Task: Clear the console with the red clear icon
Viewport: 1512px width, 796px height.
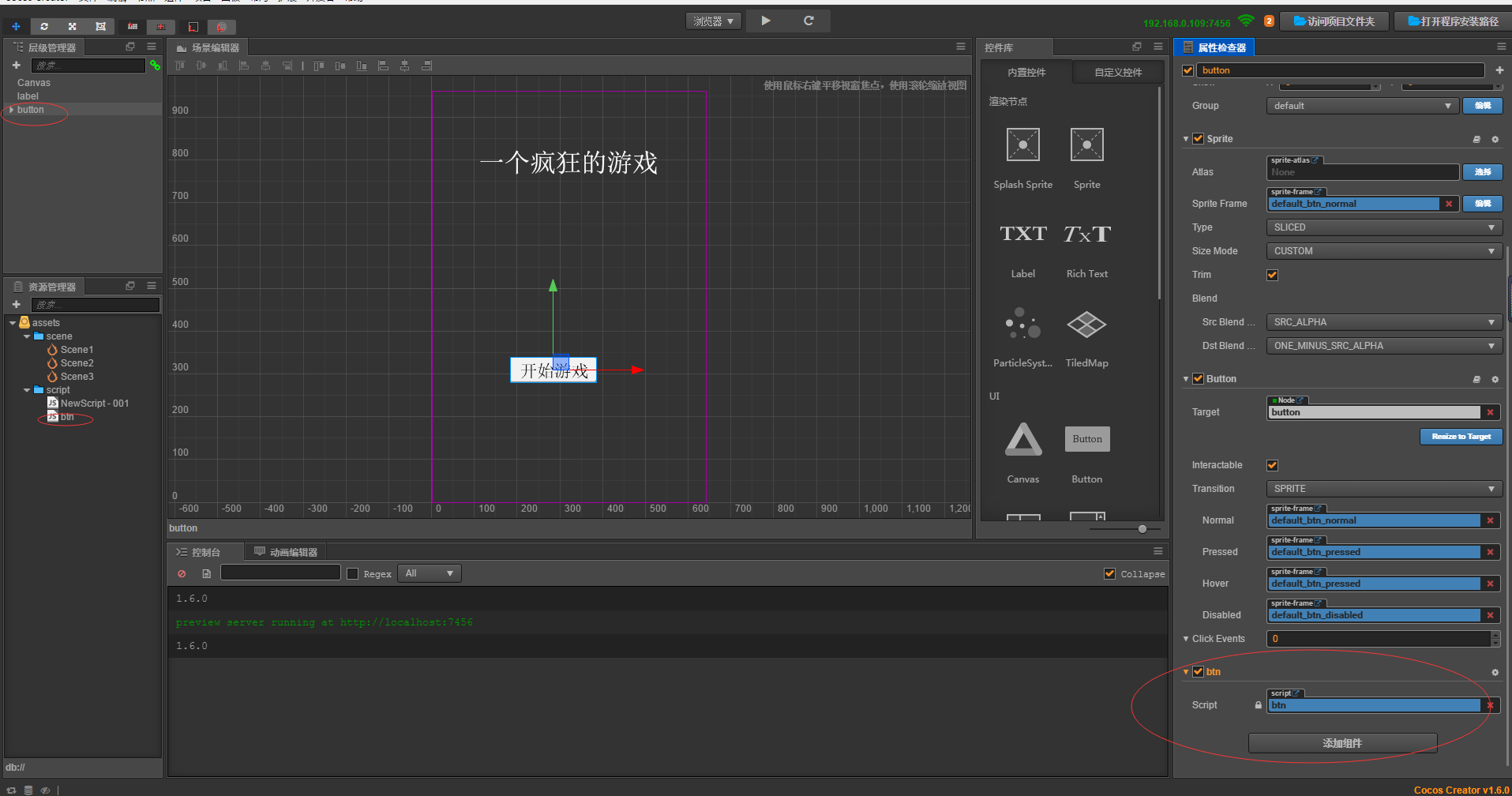Action: (x=182, y=574)
